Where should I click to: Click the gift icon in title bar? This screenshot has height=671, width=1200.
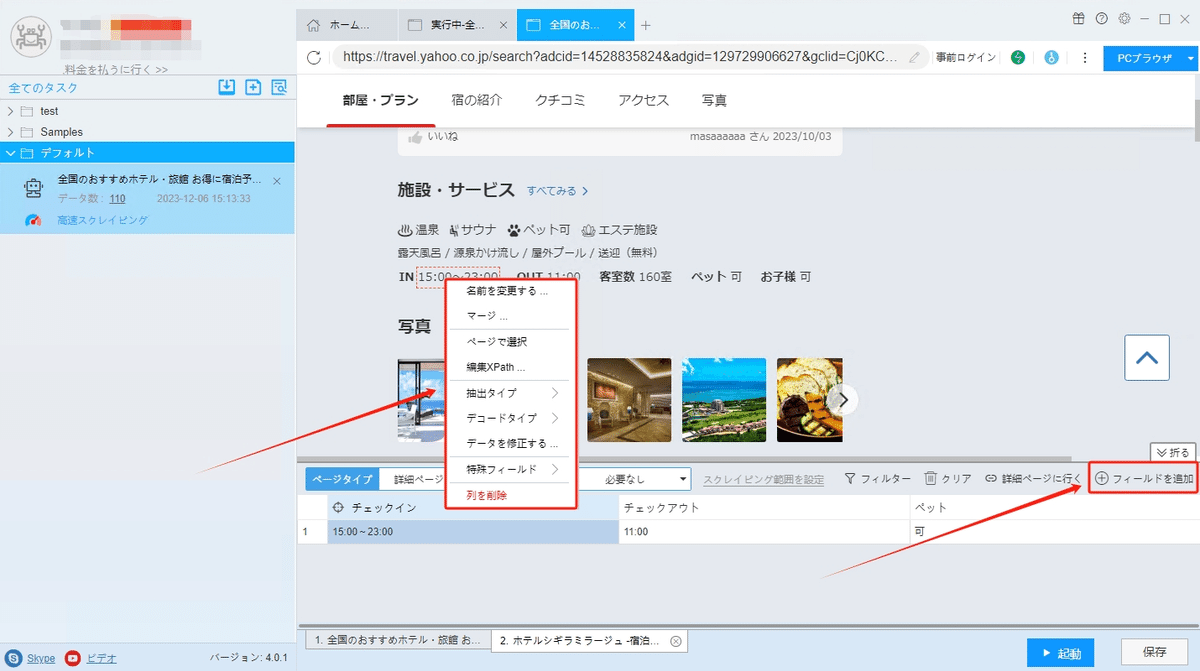click(x=1078, y=18)
